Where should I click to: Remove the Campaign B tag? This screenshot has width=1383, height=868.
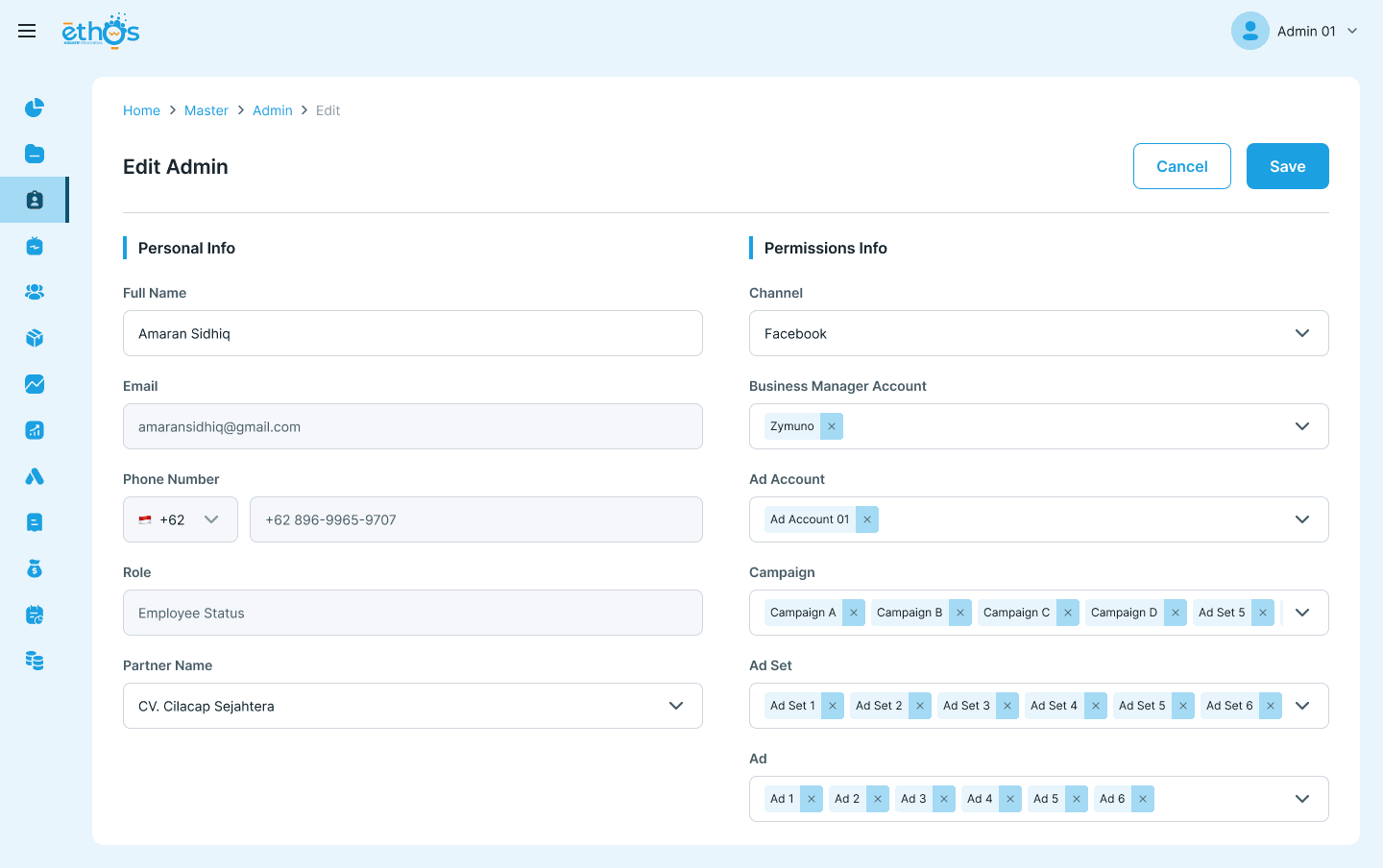[x=960, y=613]
